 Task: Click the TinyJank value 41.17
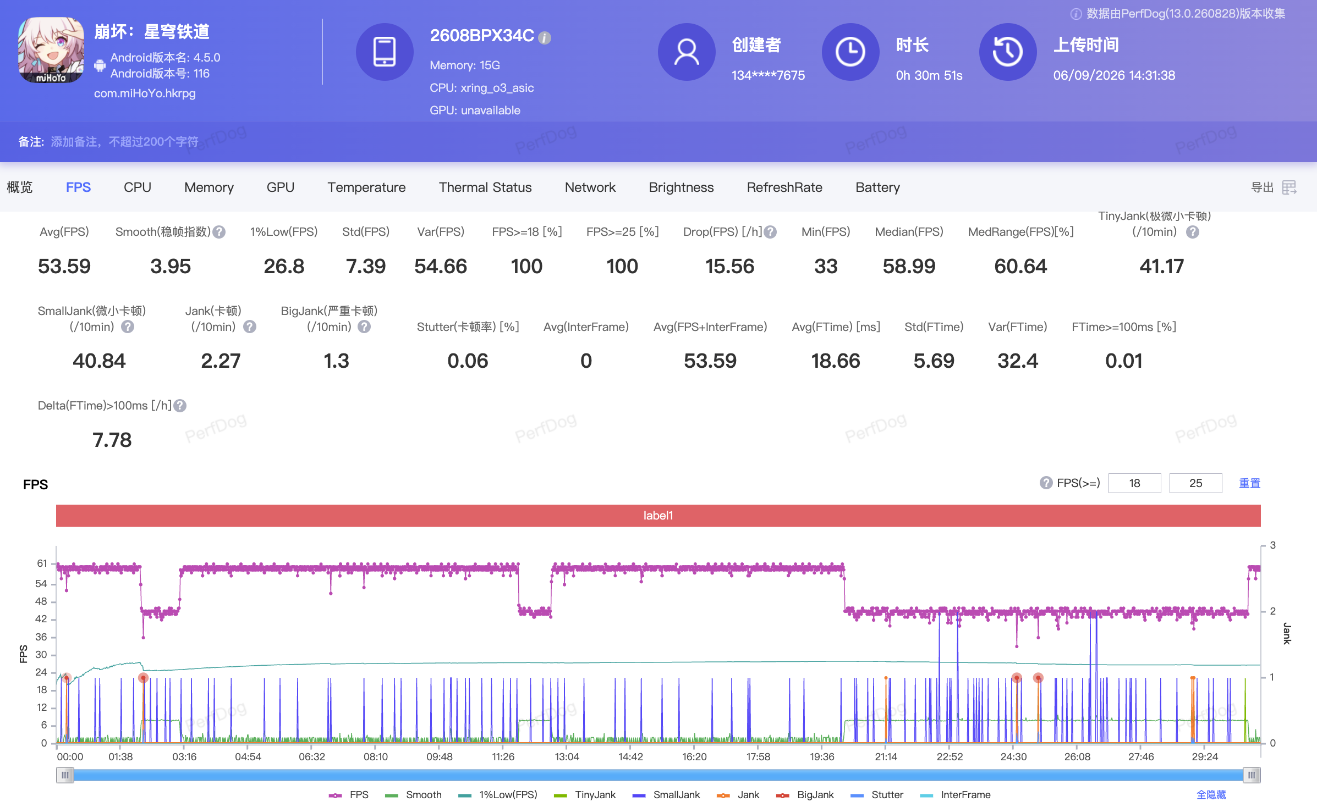tap(1162, 266)
